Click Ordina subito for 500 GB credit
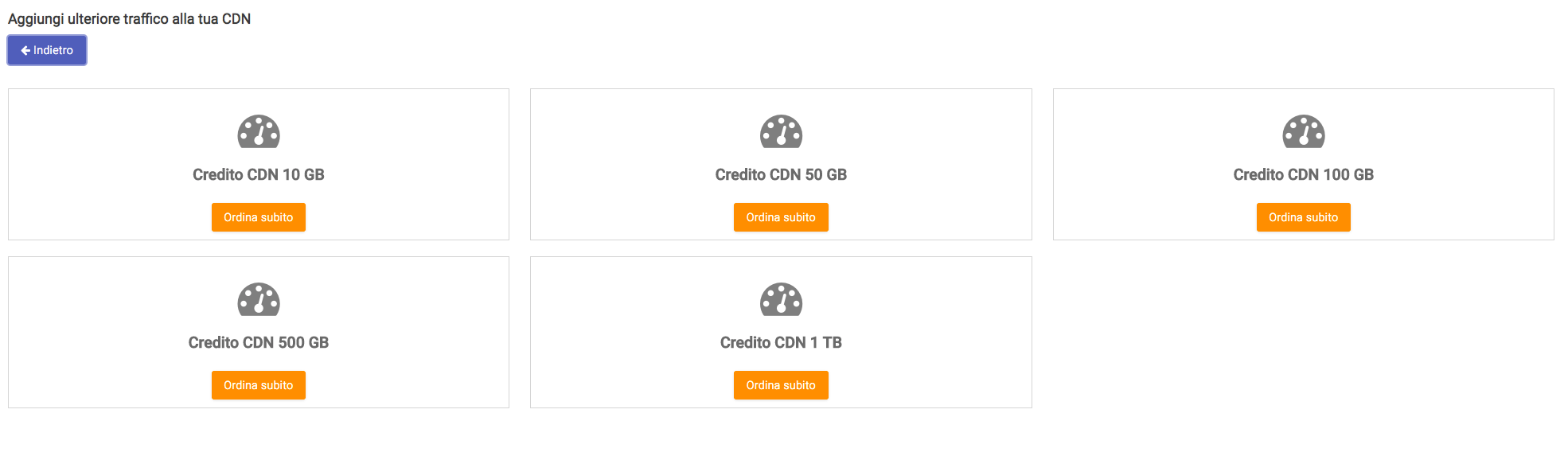The height and width of the screenshot is (460, 1568). (x=259, y=385)
